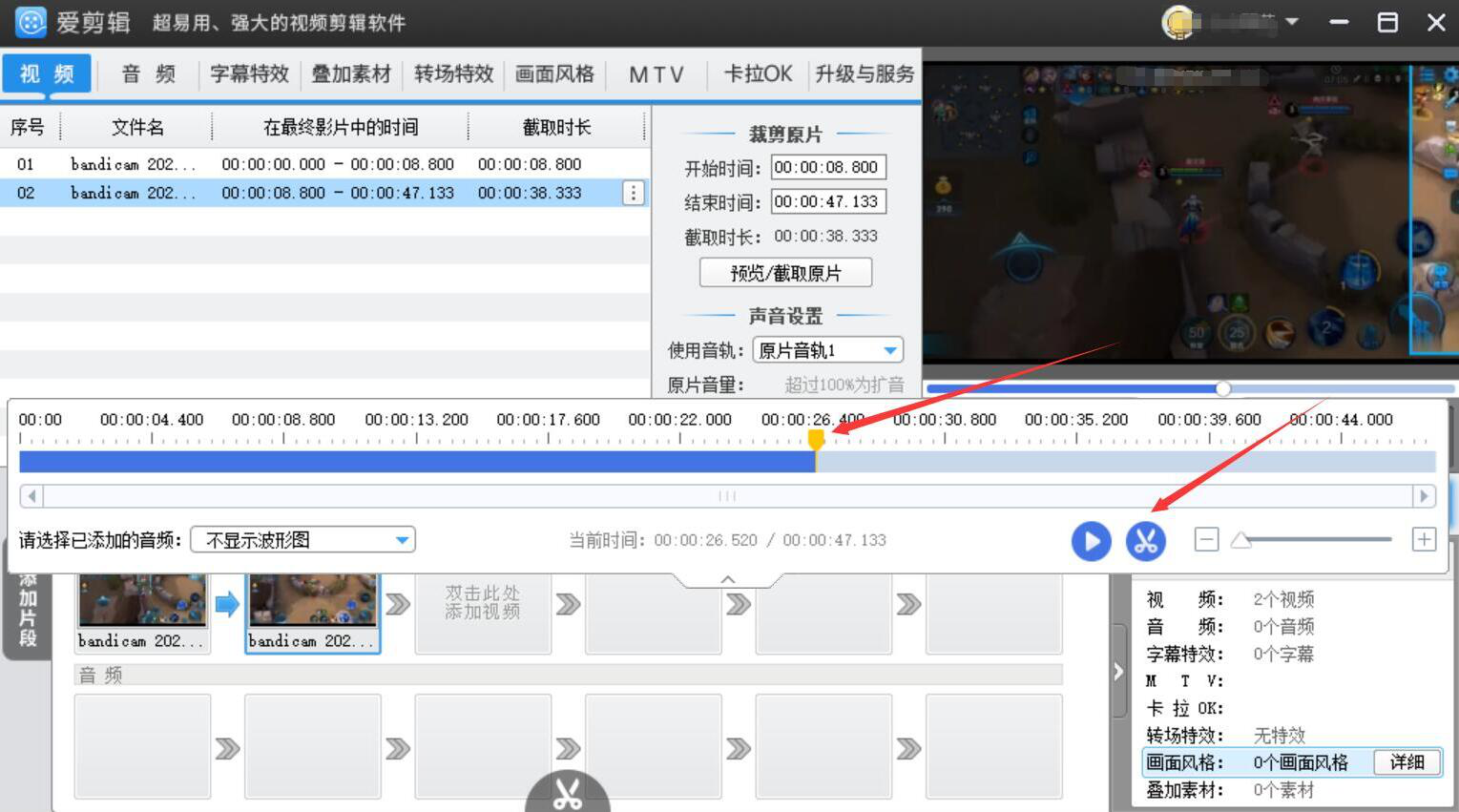
Task: Select clip row 02 in the video list
Action: pyautogui.click(x=324, y=193)
